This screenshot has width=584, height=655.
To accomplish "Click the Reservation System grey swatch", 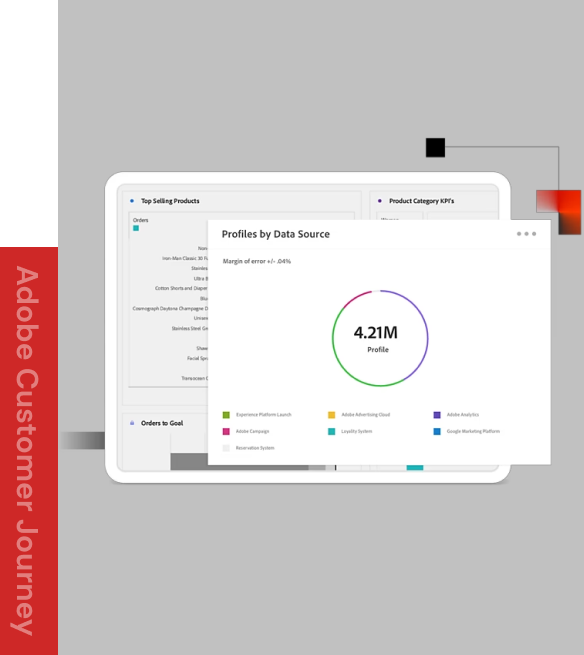I will [226, 448].
